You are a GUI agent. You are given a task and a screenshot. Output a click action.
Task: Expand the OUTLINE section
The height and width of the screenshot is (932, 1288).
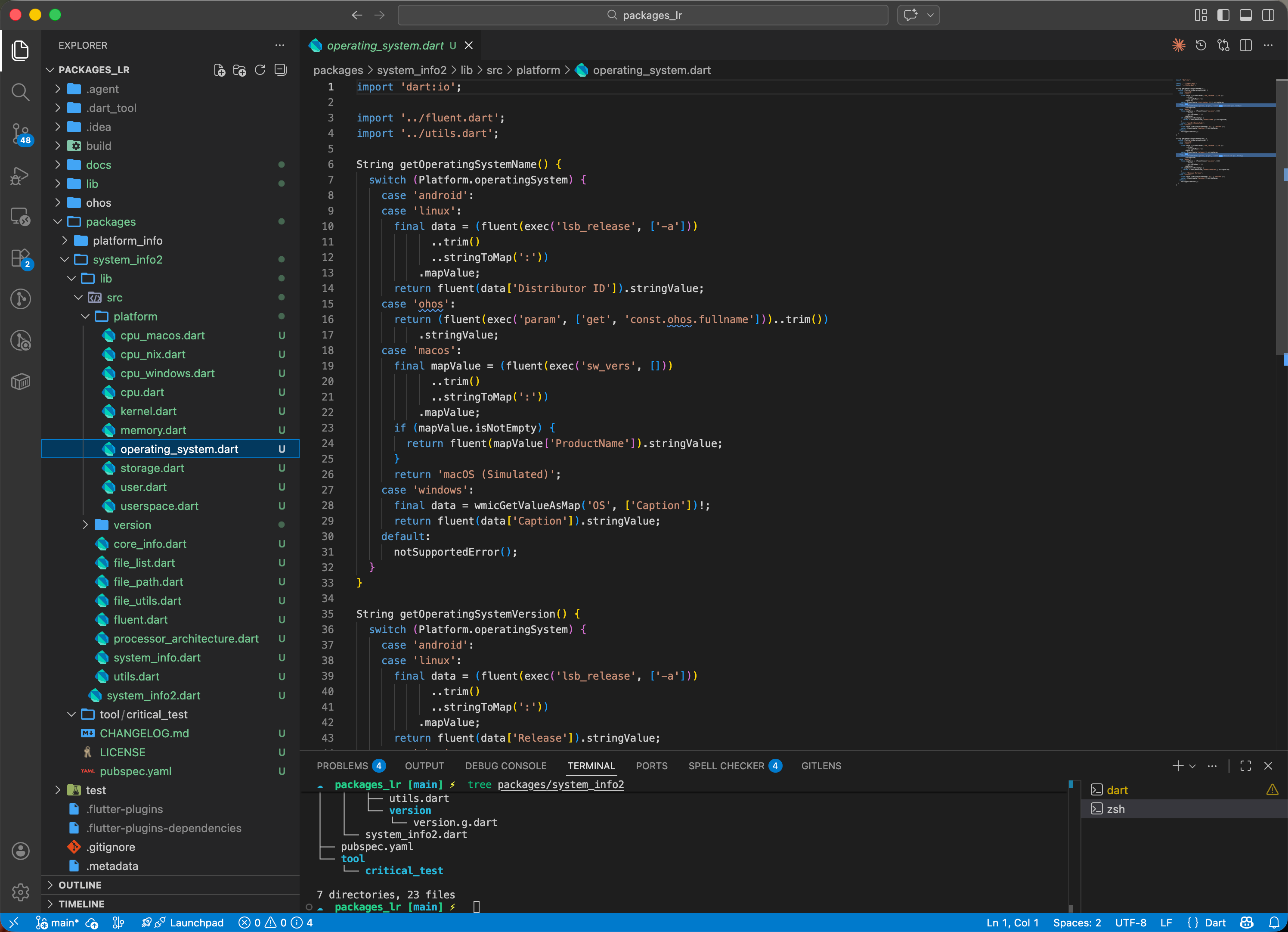tap(80, 885)
